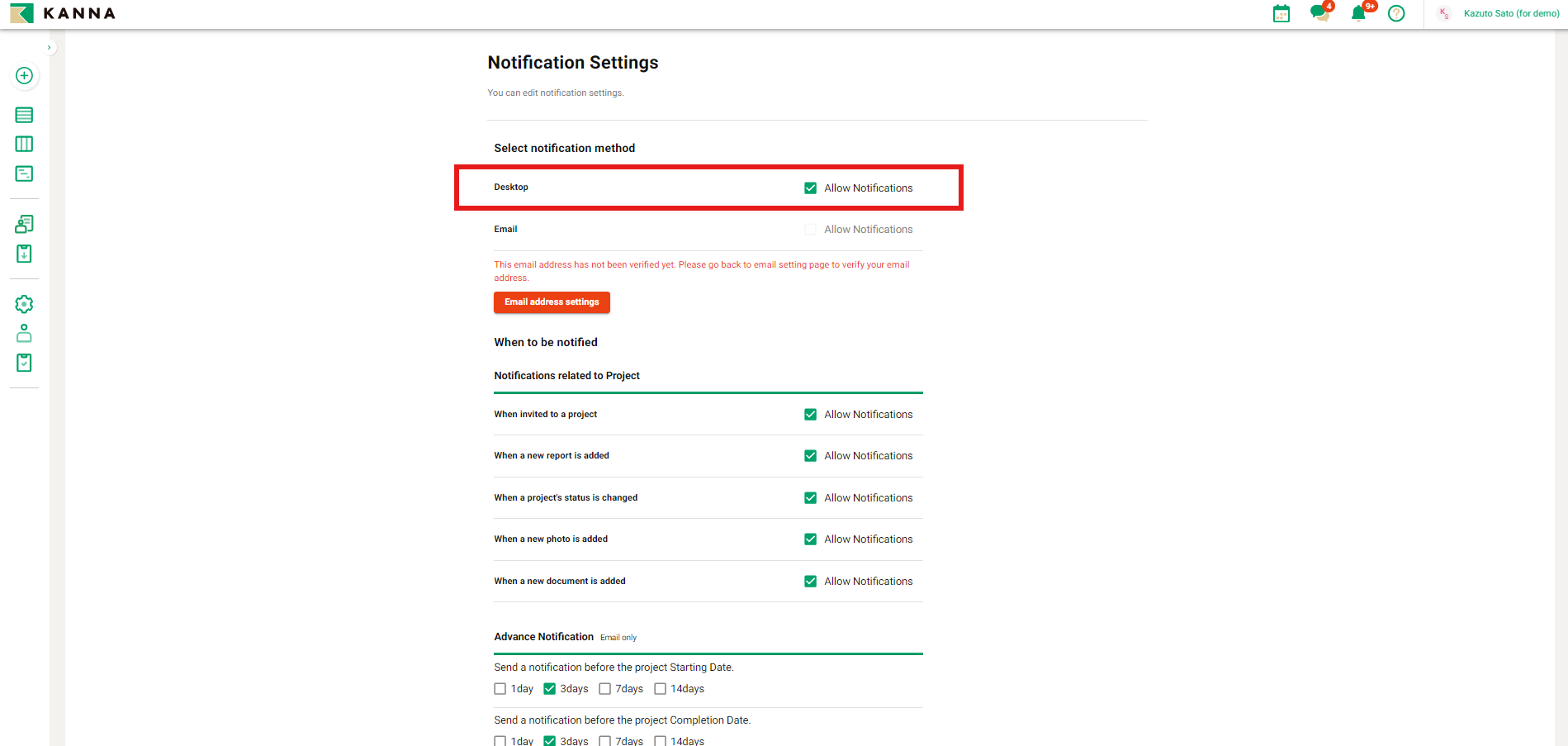This screenshot has width=1568, height=746.
Task: Click the settings gear icon in the sidebar
Action: pyautogui.click(x=24, y=304)
